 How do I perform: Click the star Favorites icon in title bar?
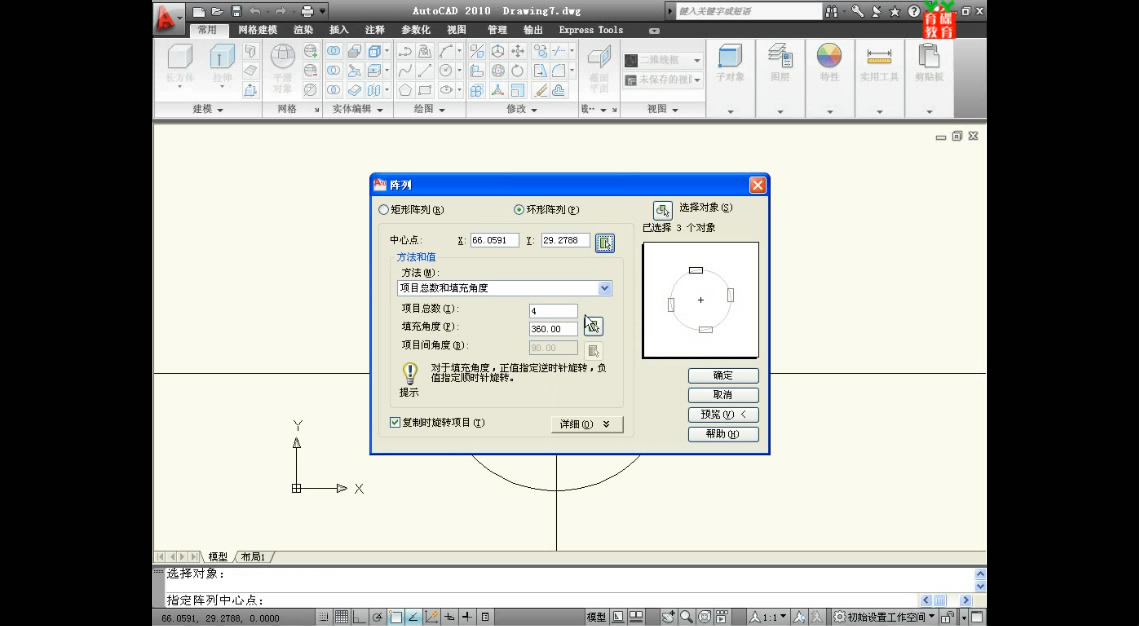pyautogui.click(x=895, y=12)
